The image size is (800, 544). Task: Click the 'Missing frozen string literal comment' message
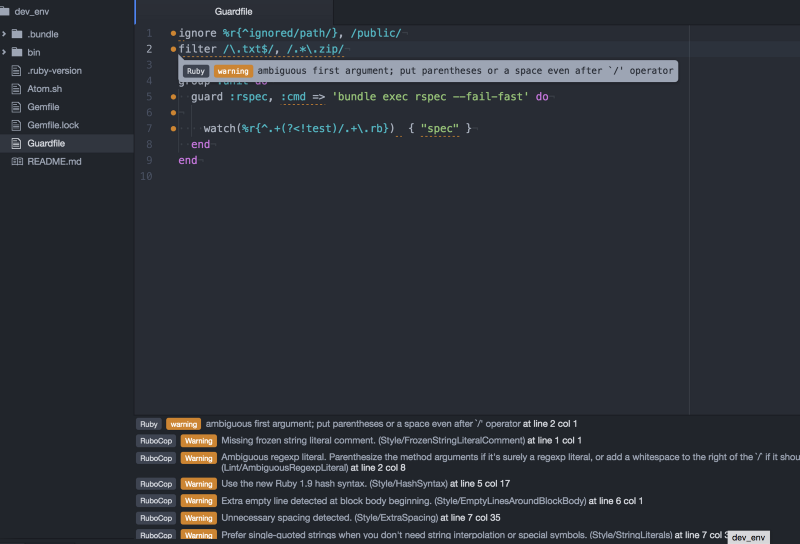pyautogui.click(x=298, y=440)
